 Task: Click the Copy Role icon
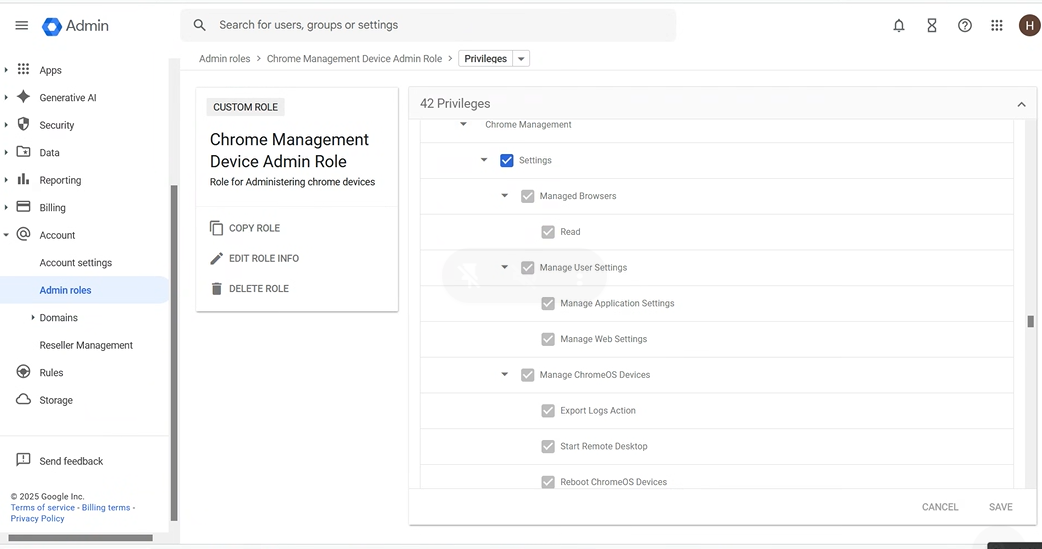(217, 228)
